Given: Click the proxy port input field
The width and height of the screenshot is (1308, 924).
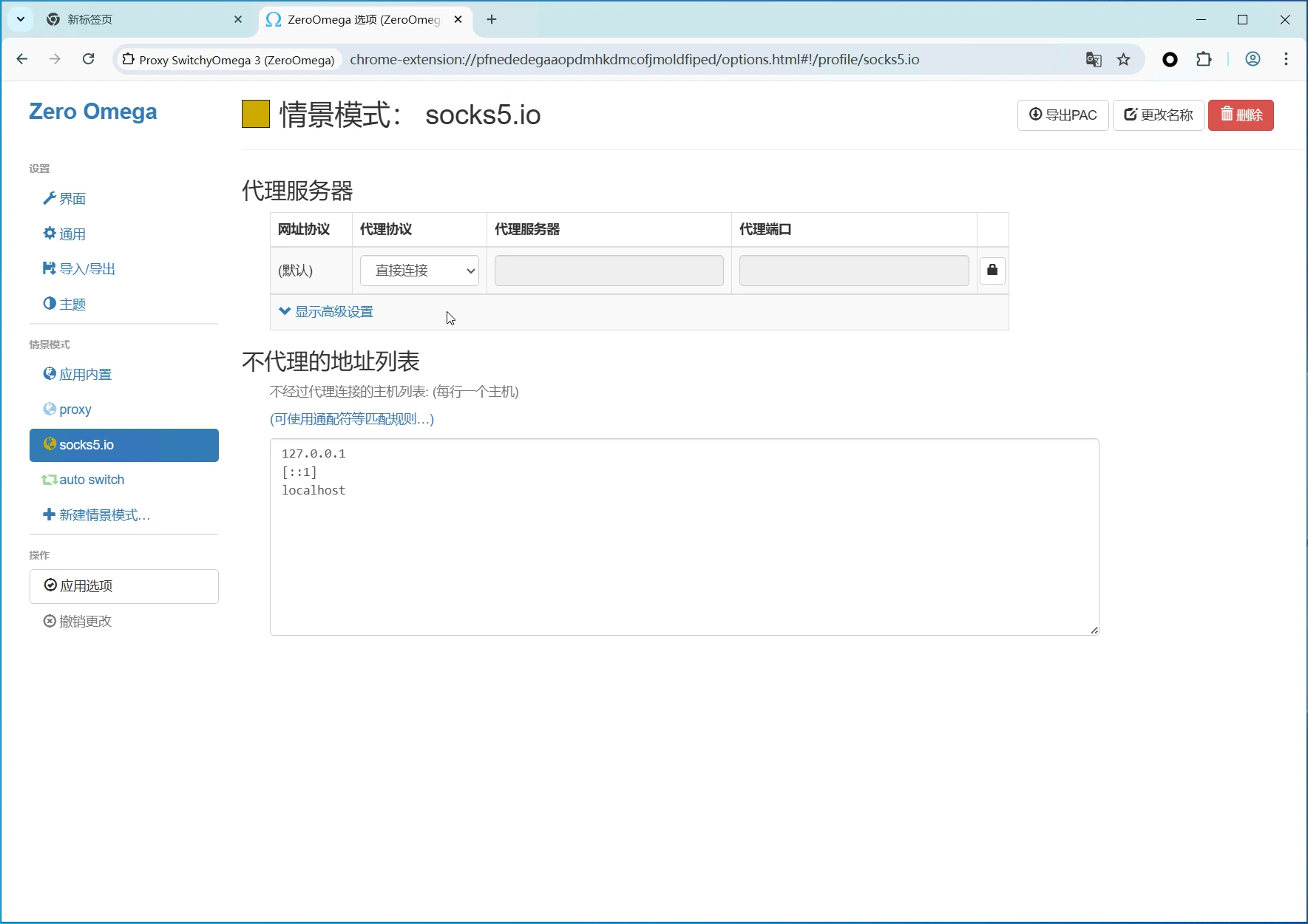Looking at the screenshot, I should pyautogui.click(x=854, y=271).
